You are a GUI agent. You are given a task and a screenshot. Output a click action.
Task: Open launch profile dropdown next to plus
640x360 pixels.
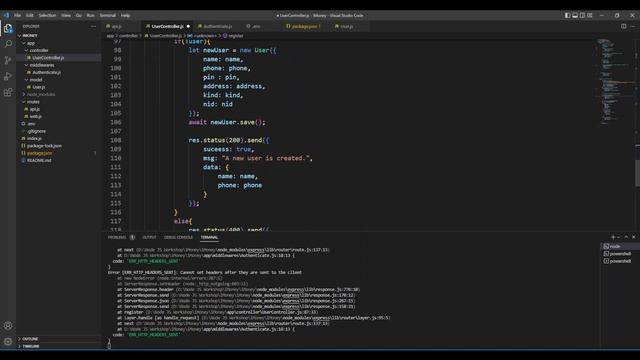pos(619,237)
